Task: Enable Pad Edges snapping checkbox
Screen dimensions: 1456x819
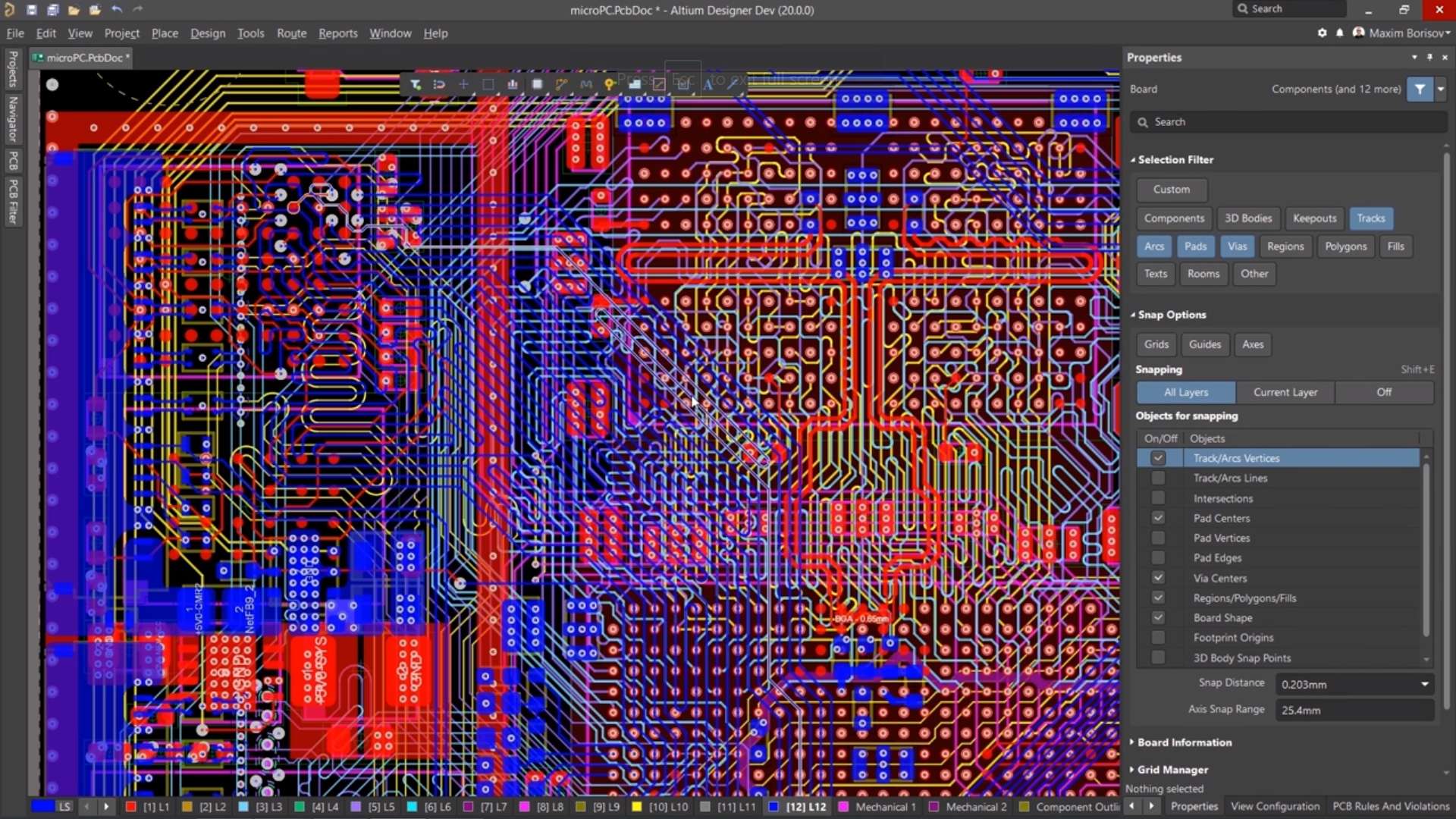Action: click(x=1158, y=557)
